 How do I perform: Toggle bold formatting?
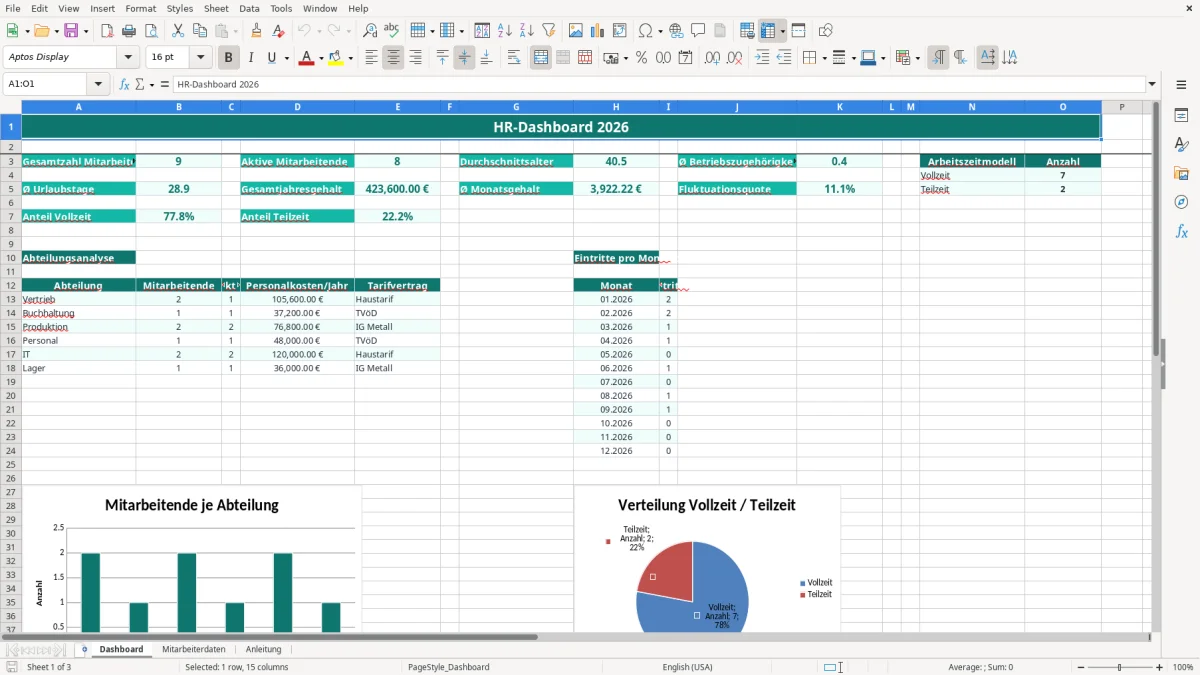click(229, 58)
